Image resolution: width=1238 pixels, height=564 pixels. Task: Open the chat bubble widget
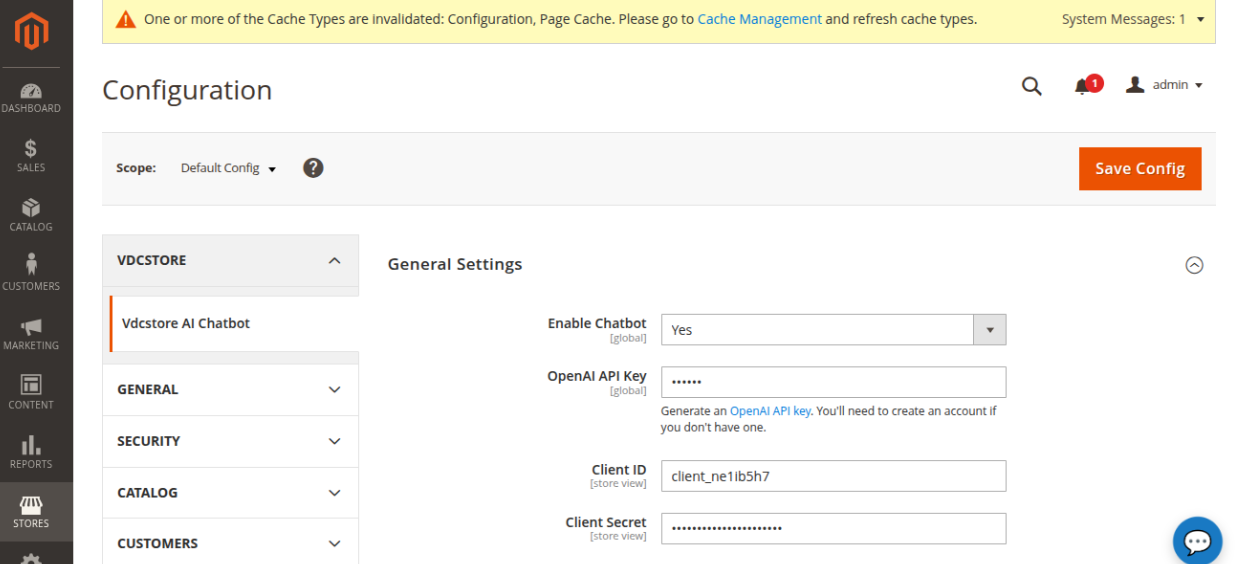pyautogui.click(x=1197, y=541)
